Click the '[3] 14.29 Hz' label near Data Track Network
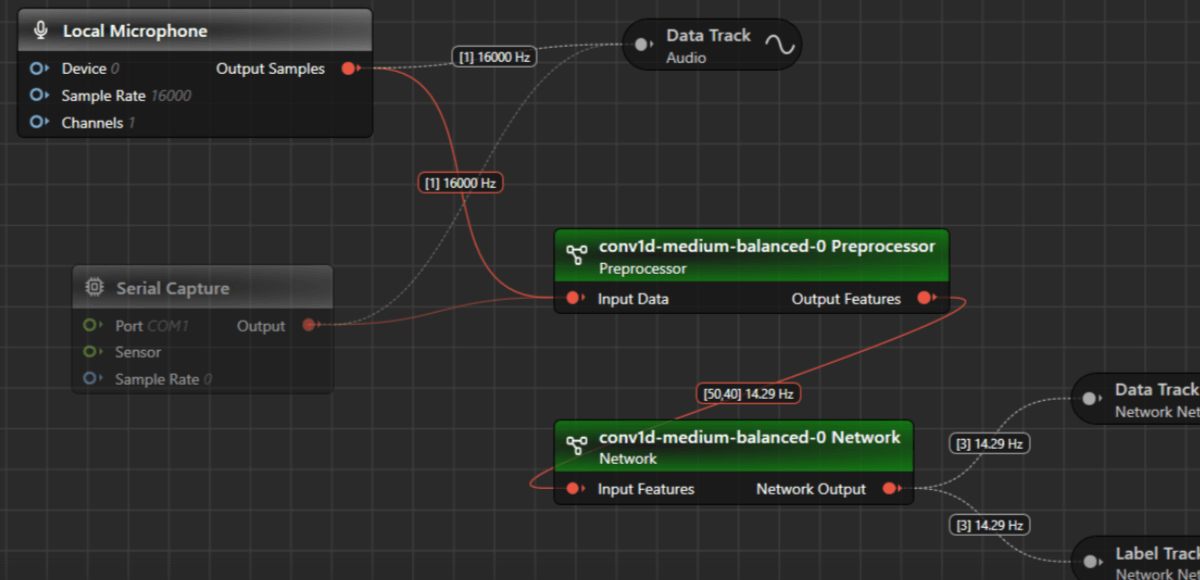Screen dimensions: 1200x580 988,443
